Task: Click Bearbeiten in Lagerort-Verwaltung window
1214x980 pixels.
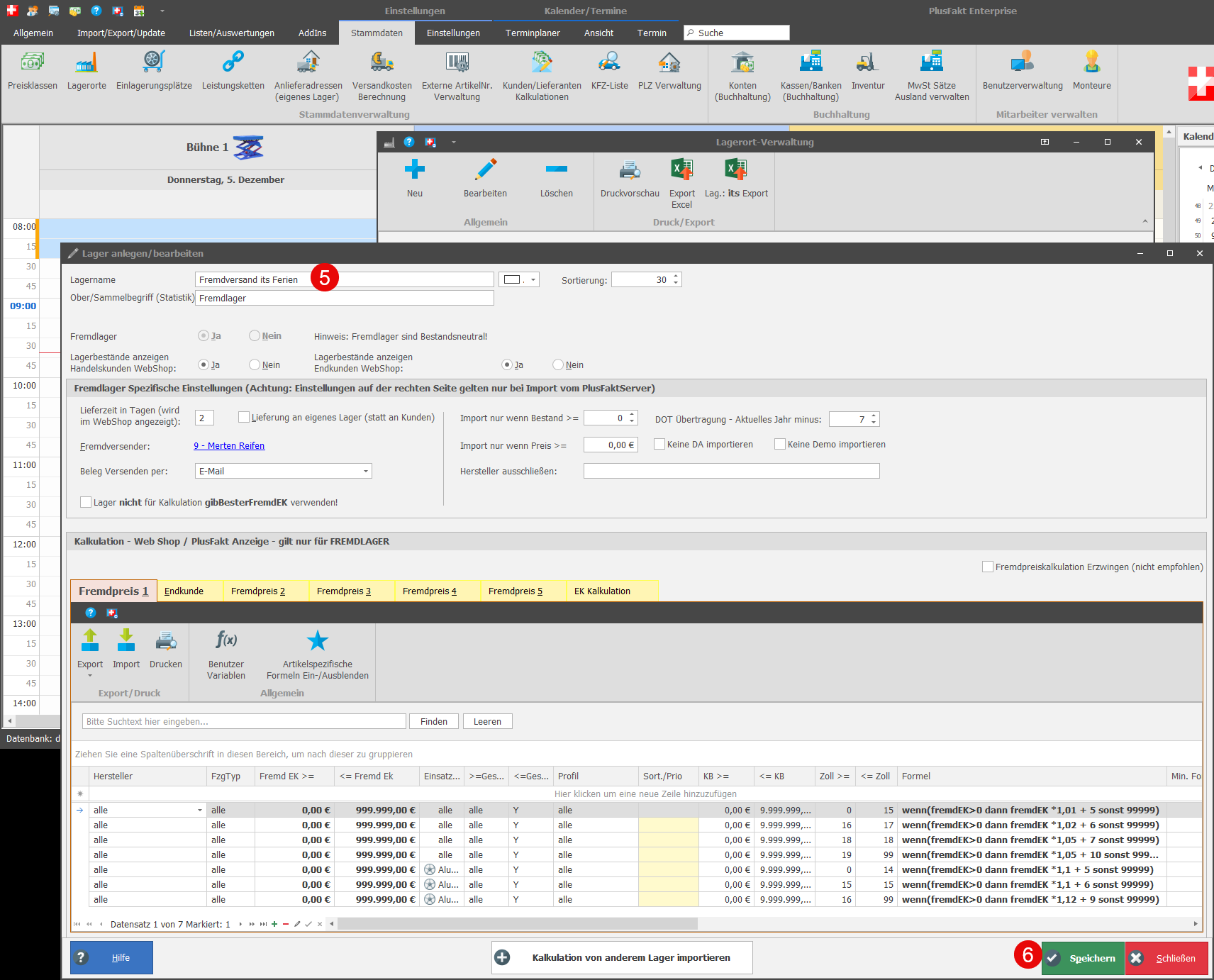Action: click(485, 178)
